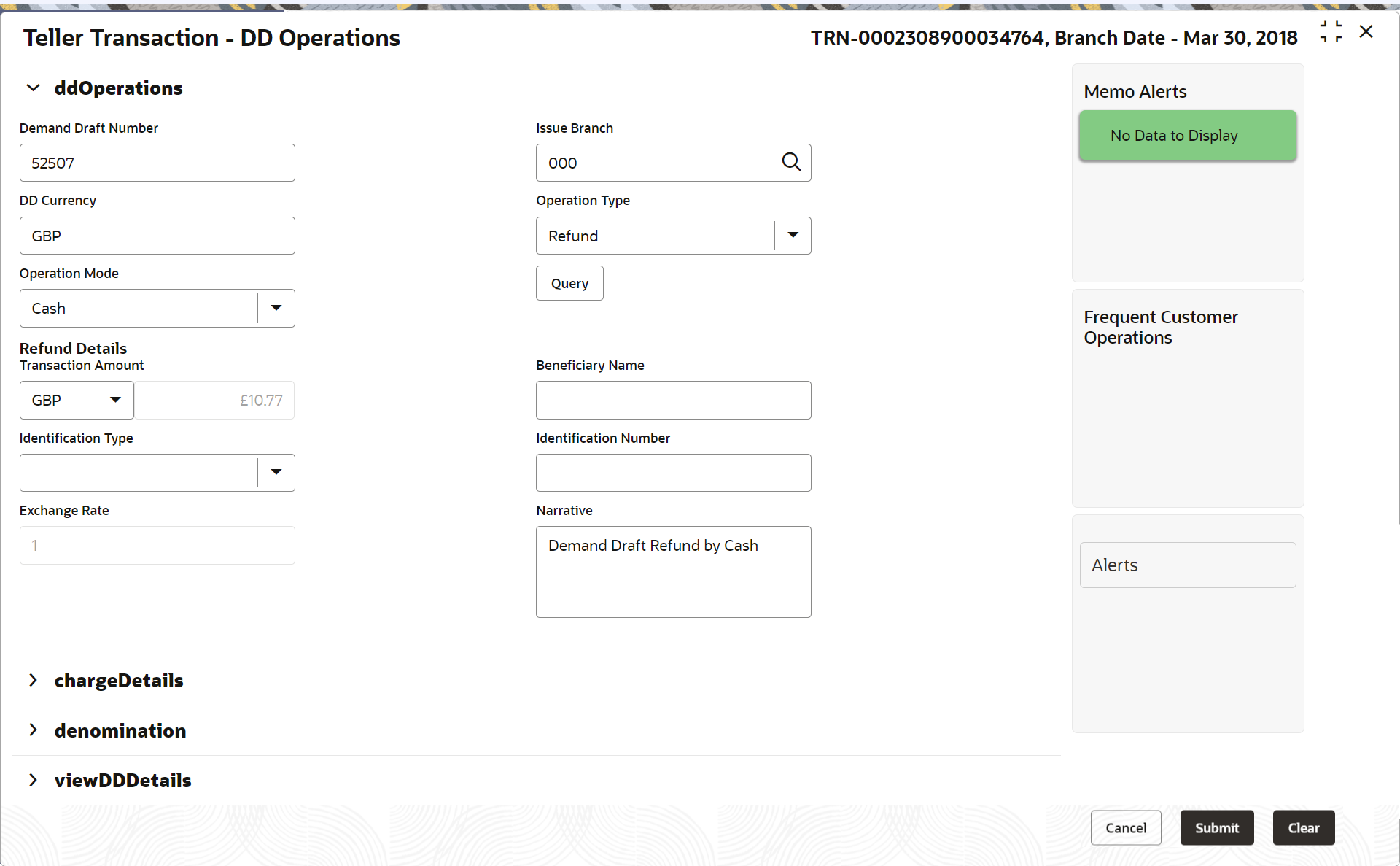Expand the denomination section

[x=33, y=730]
